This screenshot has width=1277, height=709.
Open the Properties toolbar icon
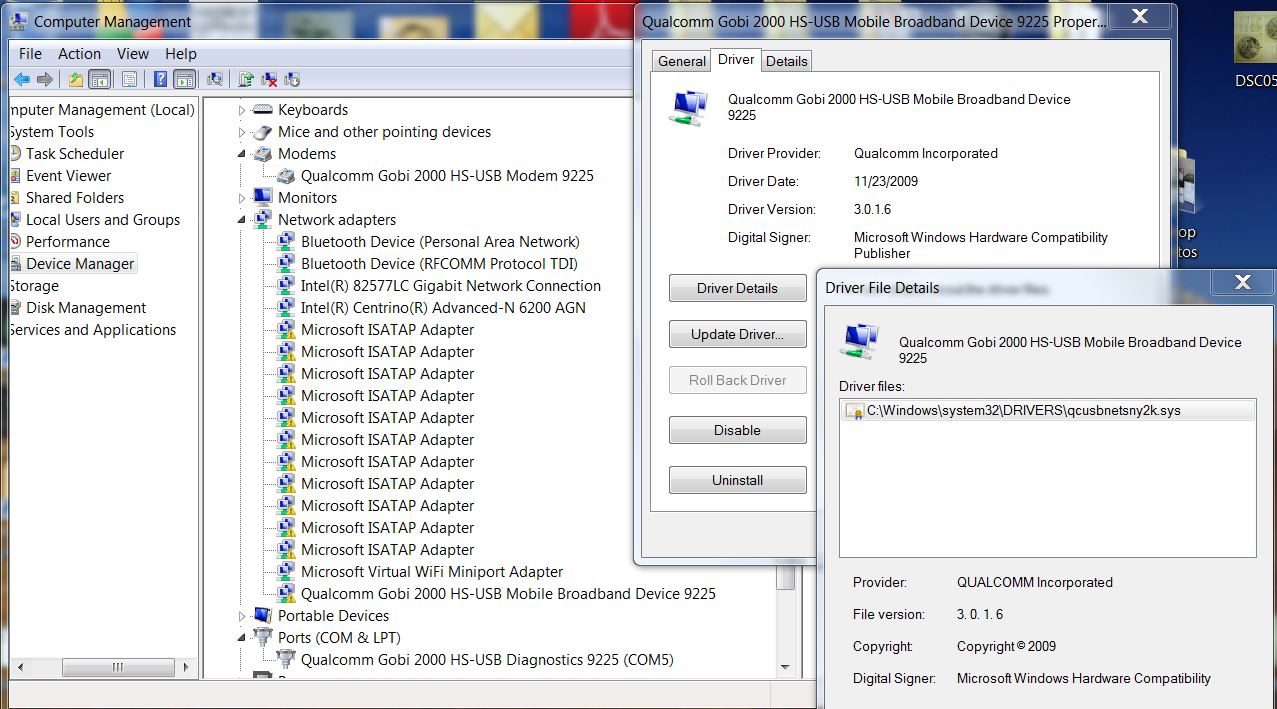coord(129,80)
